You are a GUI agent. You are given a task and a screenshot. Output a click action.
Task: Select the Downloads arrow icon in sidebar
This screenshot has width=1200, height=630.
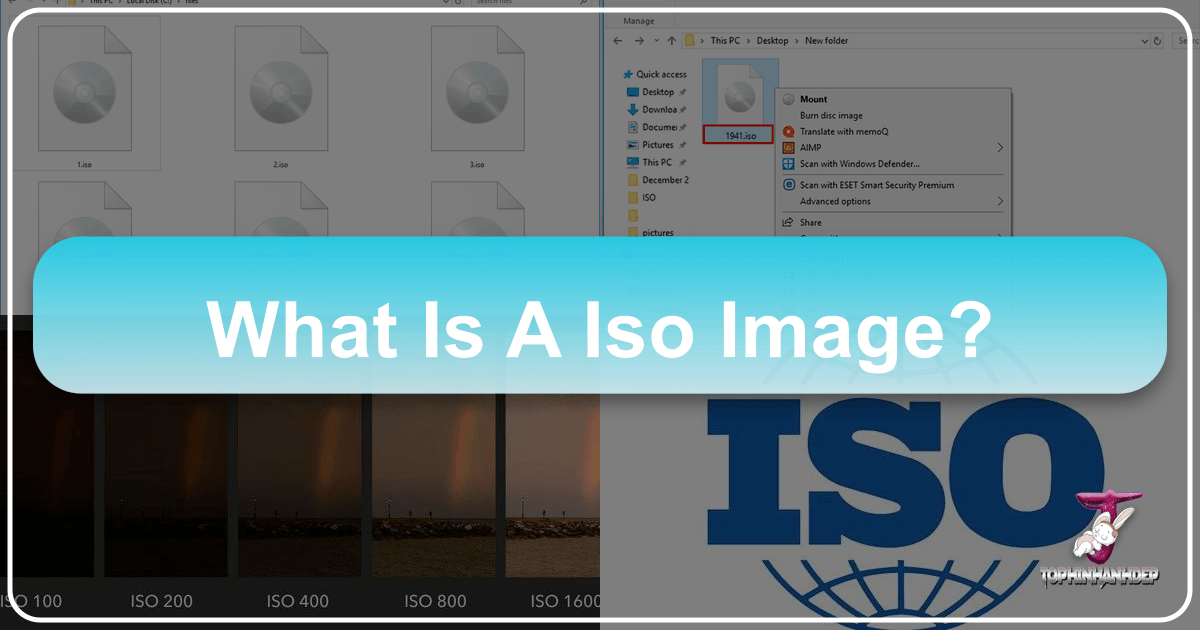[634, 108]
